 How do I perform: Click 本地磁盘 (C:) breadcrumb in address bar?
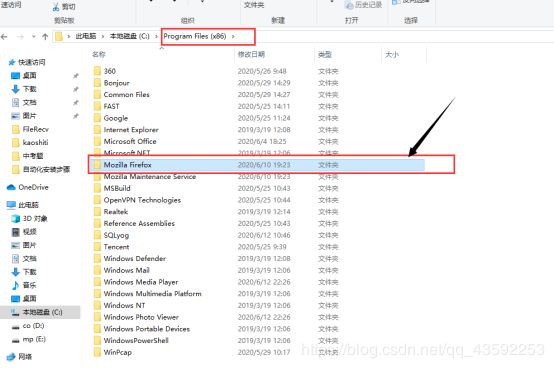[x=130, y=36]
